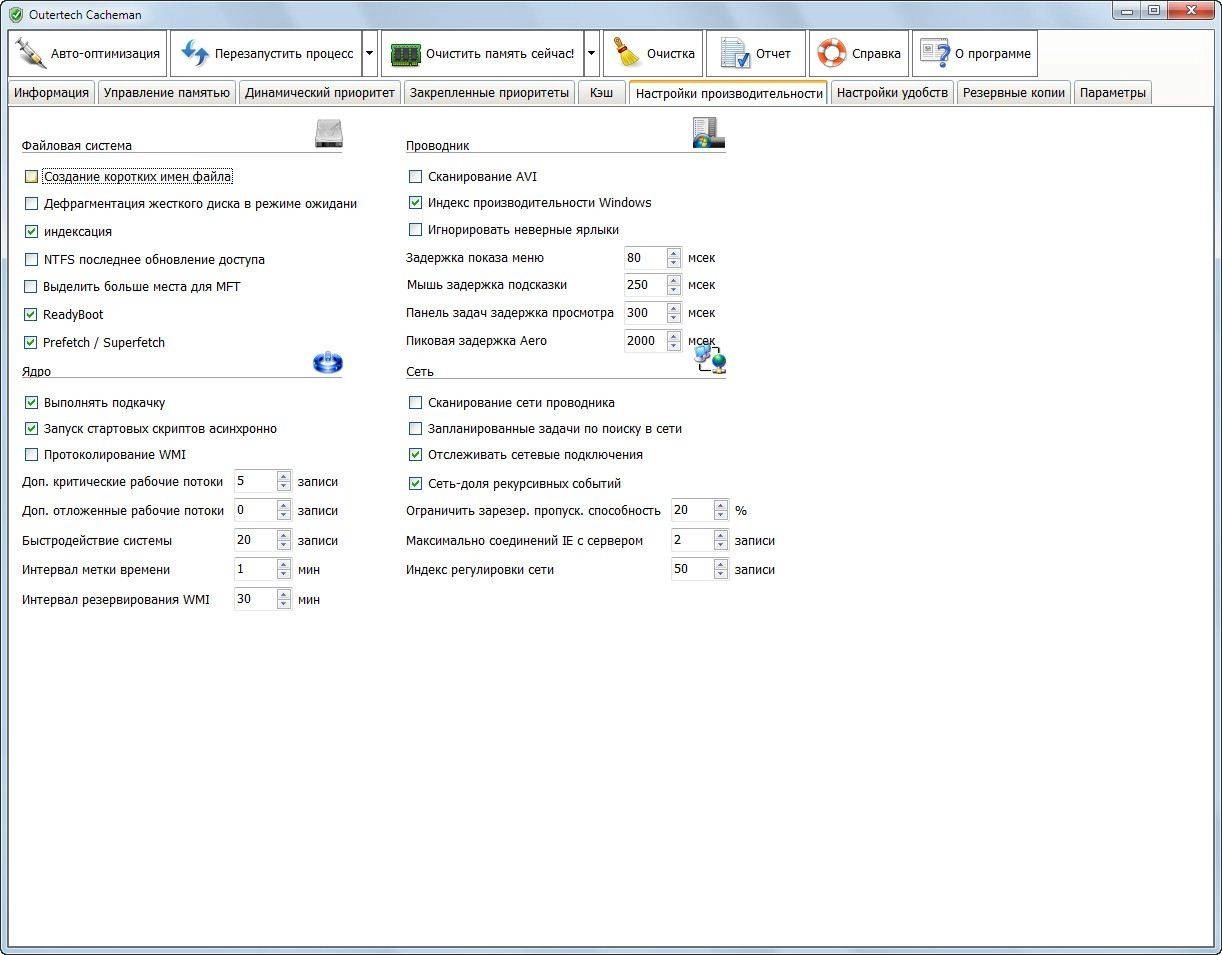Click the Интервал резервирования WMI value field
This screenshot has height=955, width=1222.
(x=255, y=600)
